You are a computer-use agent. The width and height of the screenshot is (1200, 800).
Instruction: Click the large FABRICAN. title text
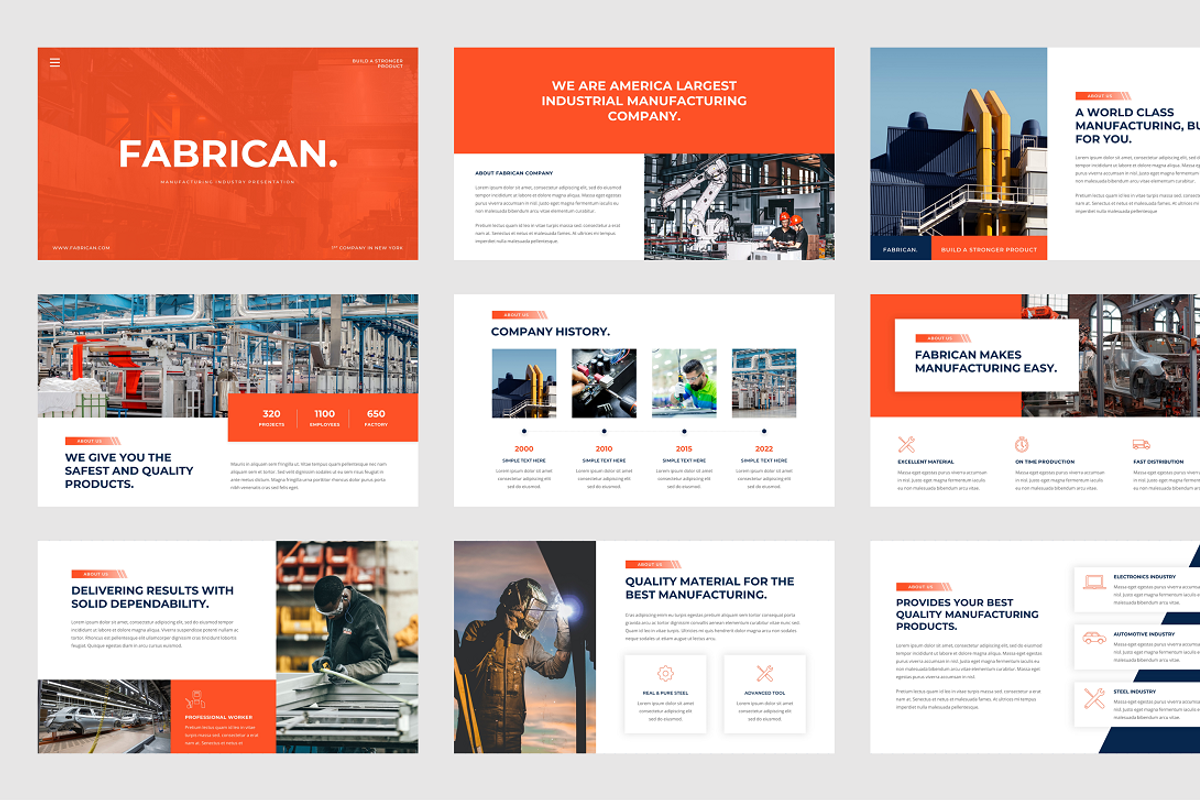click(x=228, y=154)
